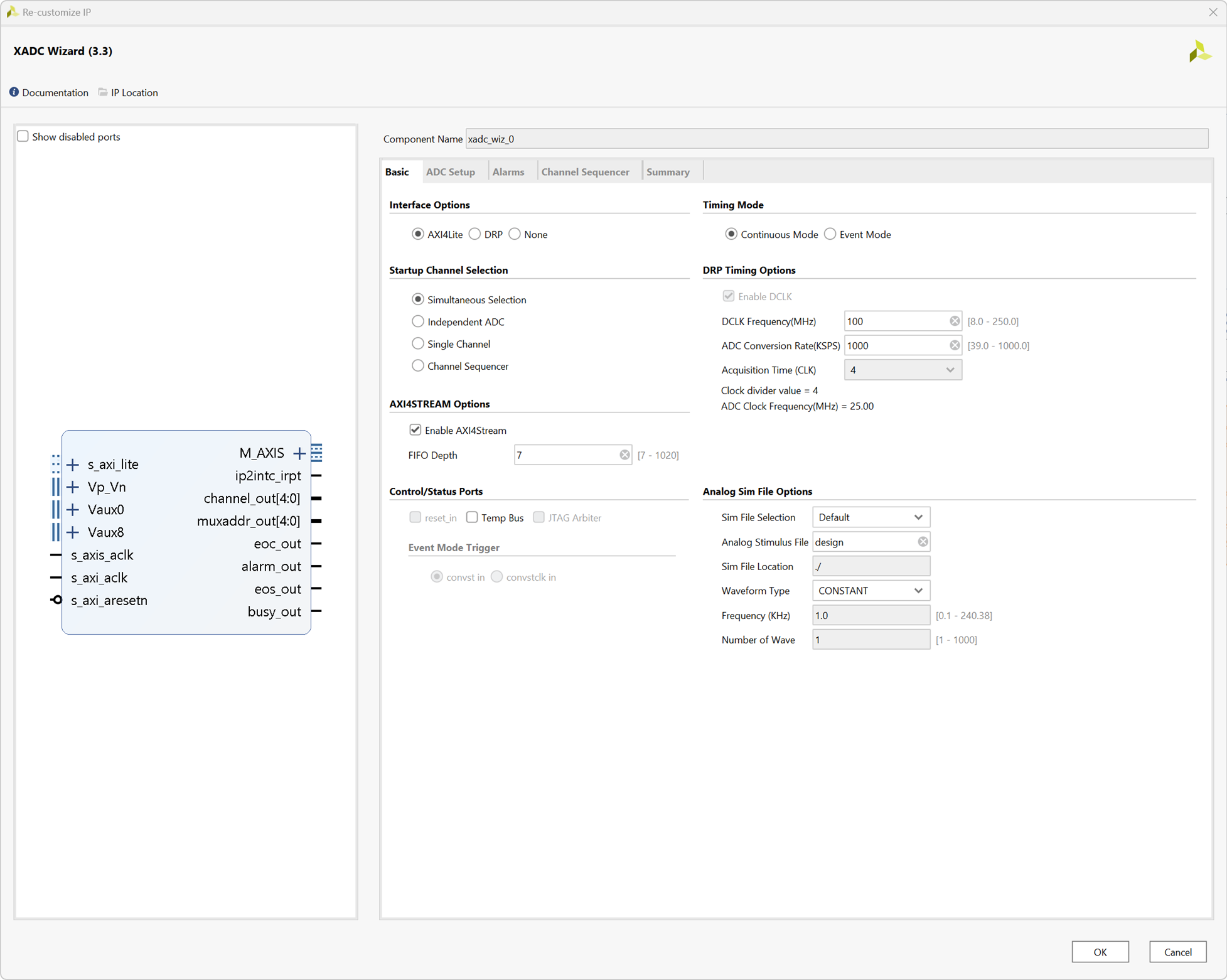Select Single Channel startup option
Viewport: 1227px width, 980px height.
(418, 343)
